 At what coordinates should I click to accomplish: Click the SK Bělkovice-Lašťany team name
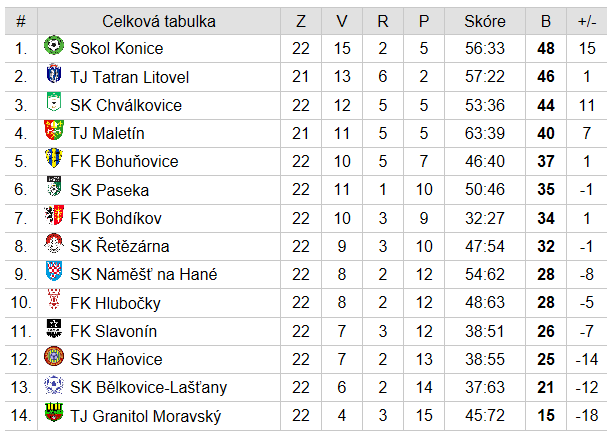coord(148,387)
